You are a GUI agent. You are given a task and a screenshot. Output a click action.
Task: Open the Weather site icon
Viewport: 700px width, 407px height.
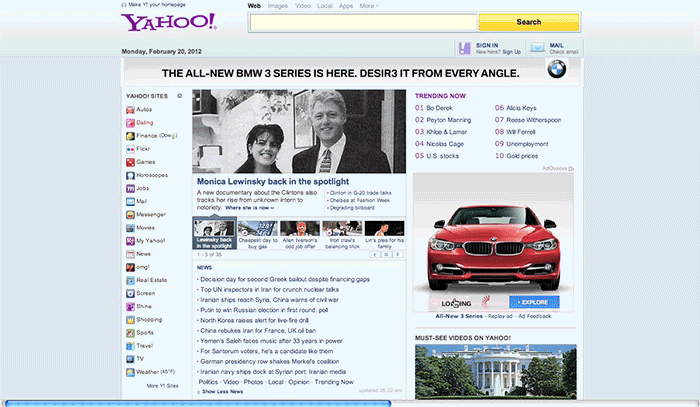[x=130, y=373]
